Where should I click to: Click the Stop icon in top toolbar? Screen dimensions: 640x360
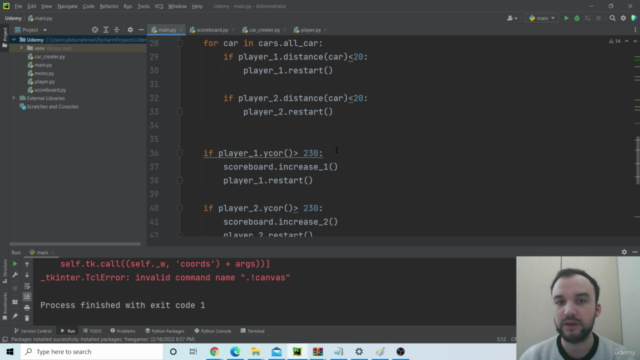(598, 18)
